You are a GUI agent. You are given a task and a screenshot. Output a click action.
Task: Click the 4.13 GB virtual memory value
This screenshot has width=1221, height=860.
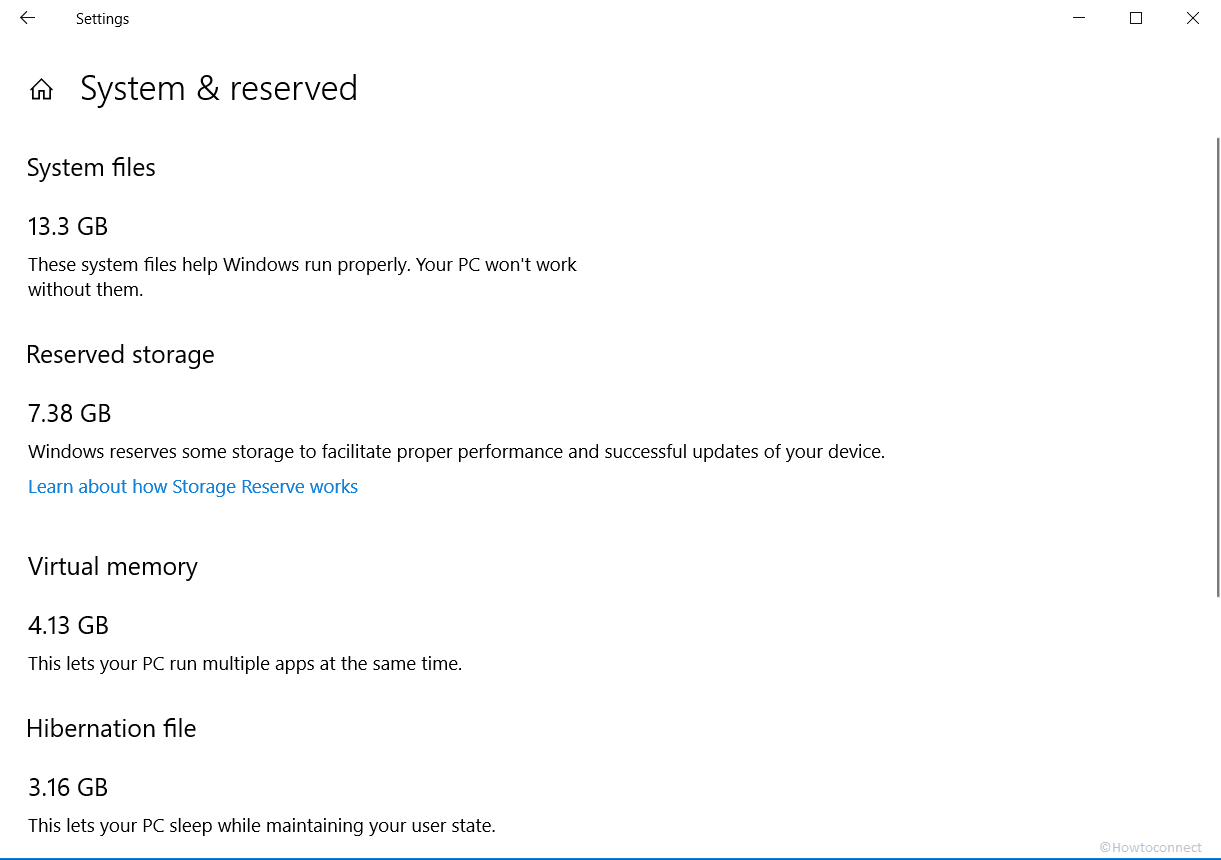click(x=68, y=626)
